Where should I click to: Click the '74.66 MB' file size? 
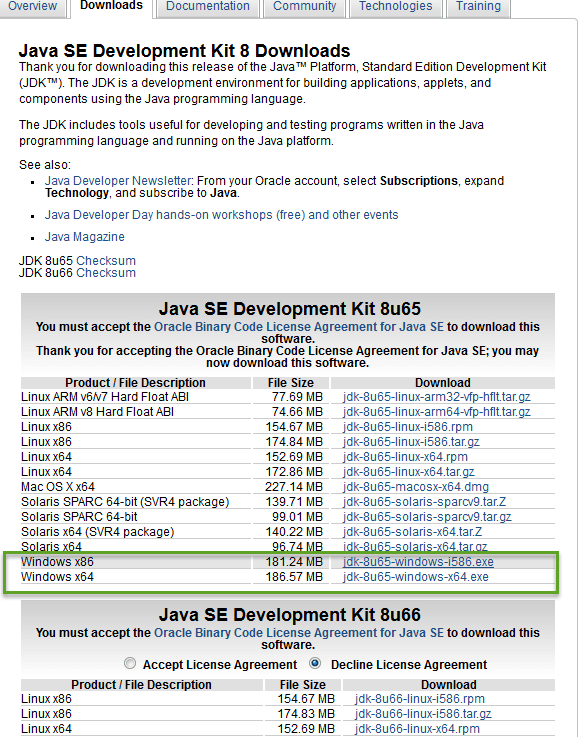298,412
